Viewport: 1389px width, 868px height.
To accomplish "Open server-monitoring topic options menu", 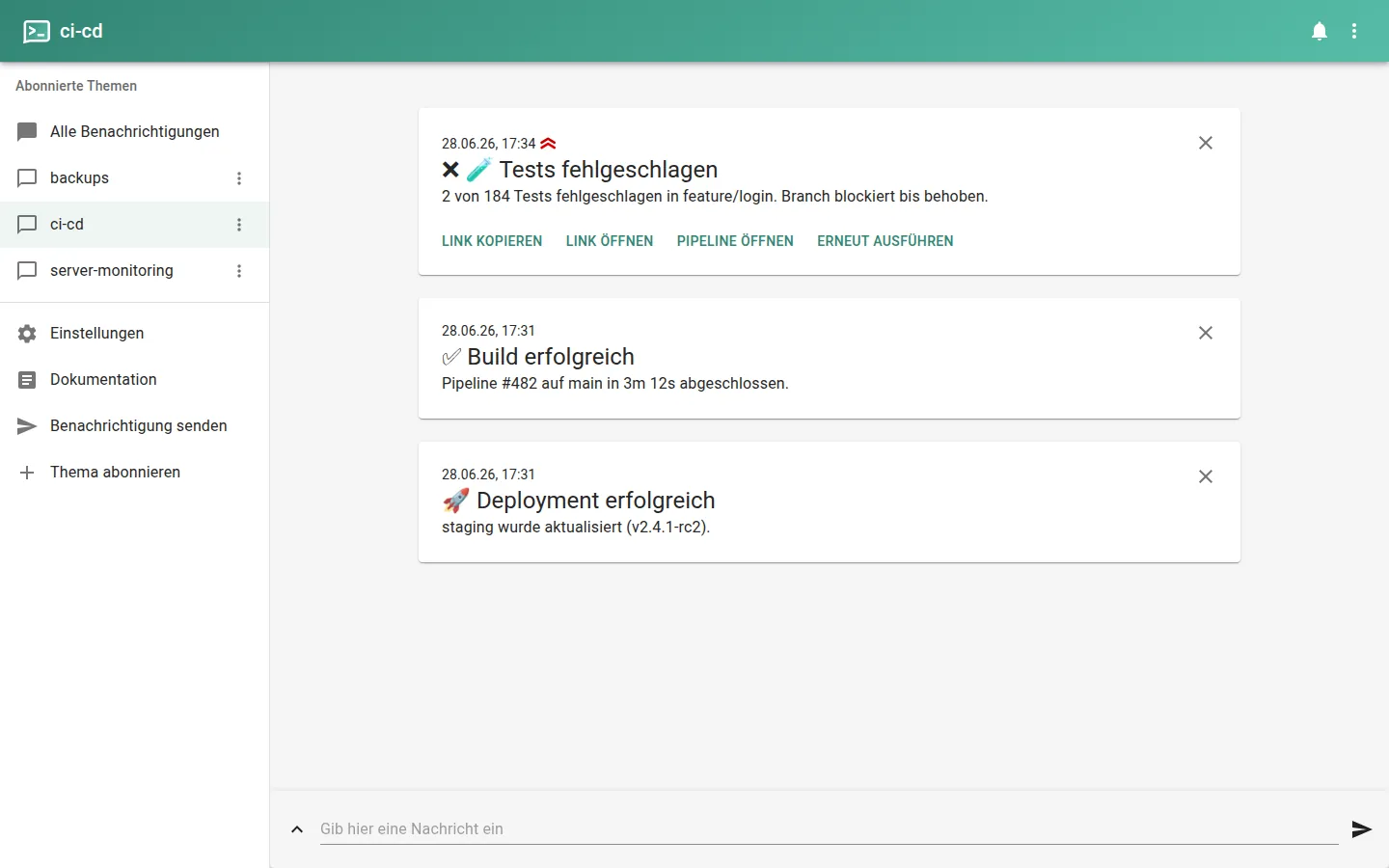I will (x=239, y=271).
